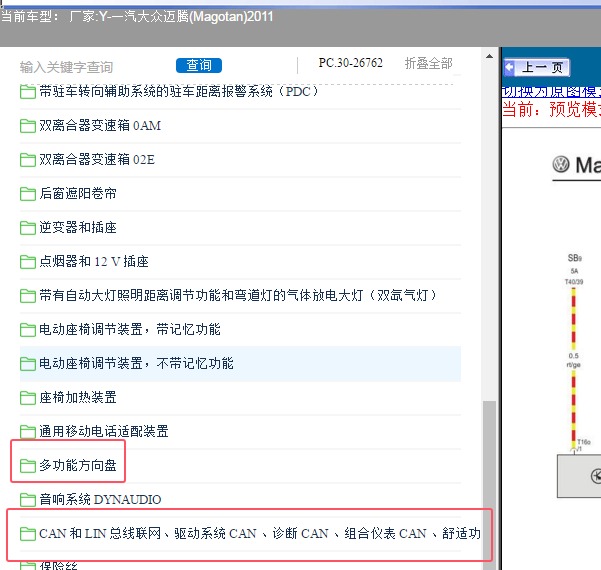Click the scroll-up arrow of the list scrollbar
Viewport: 601px width, 570px height.
489,57
